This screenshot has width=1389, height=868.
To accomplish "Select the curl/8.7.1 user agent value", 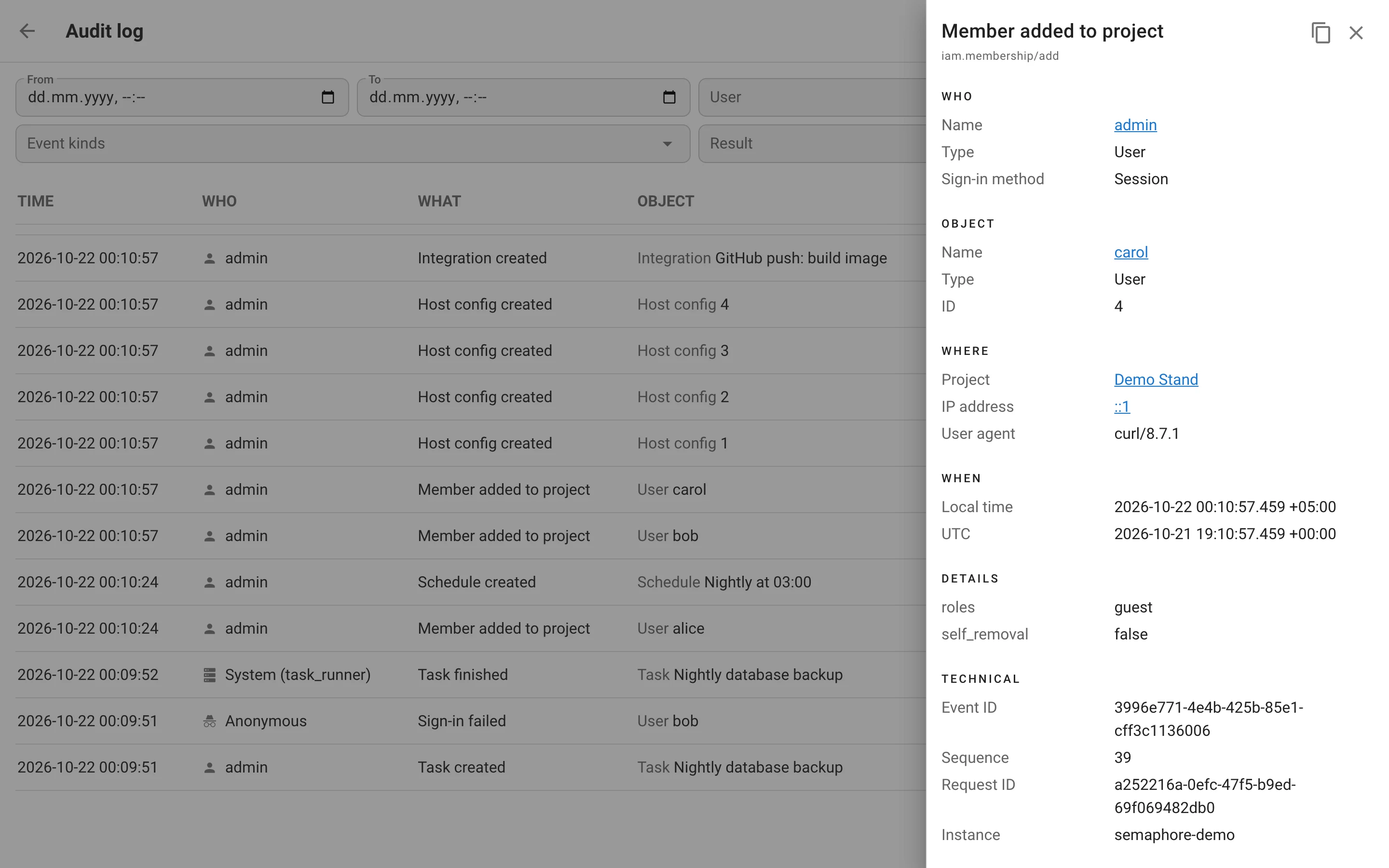I will (1146, 434).
